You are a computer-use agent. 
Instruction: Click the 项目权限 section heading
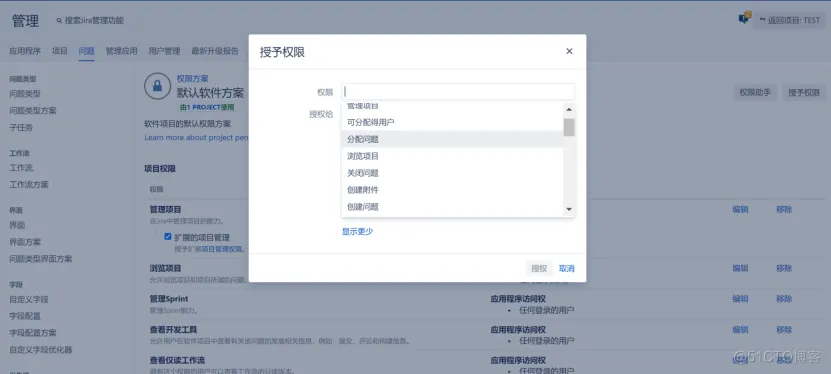(x=160, y=169)
